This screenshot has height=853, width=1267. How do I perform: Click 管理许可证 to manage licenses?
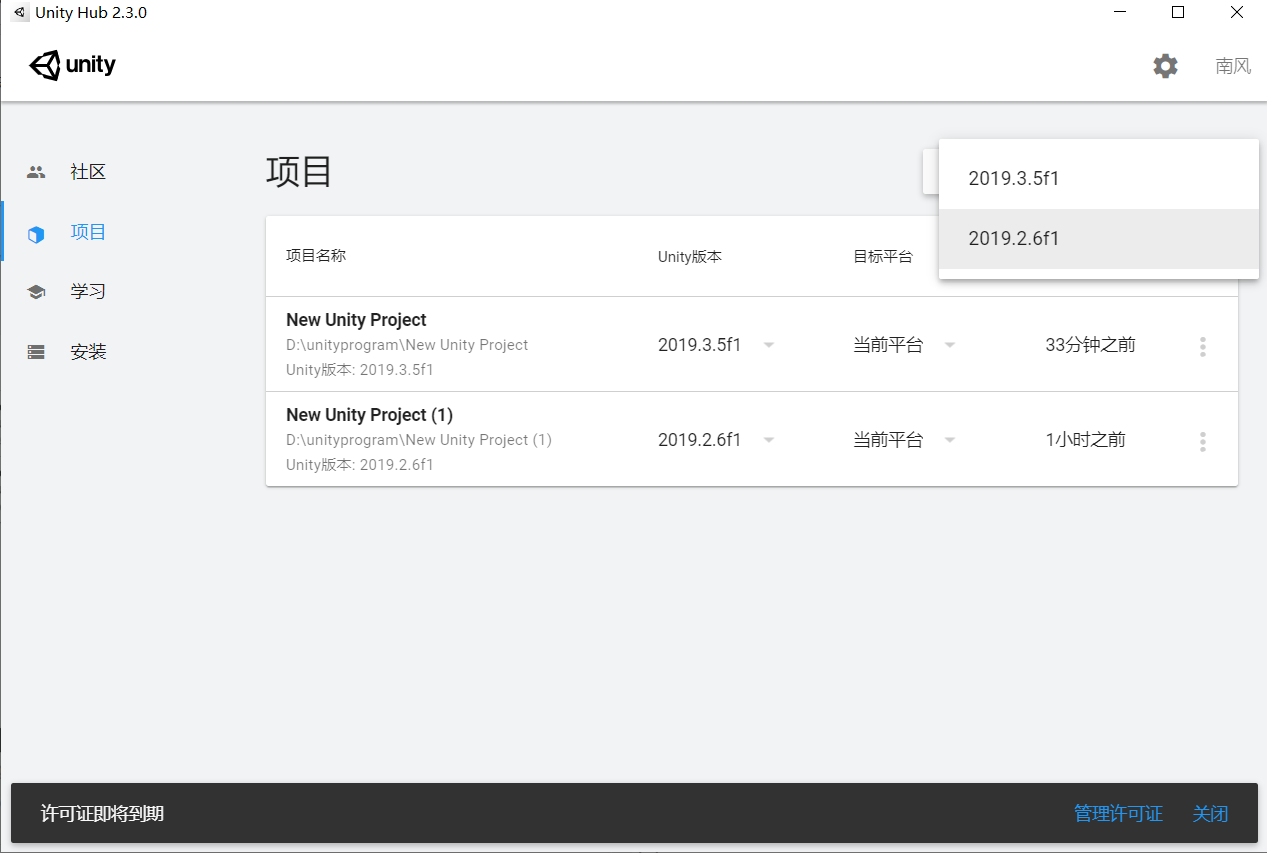[1117, 813]
